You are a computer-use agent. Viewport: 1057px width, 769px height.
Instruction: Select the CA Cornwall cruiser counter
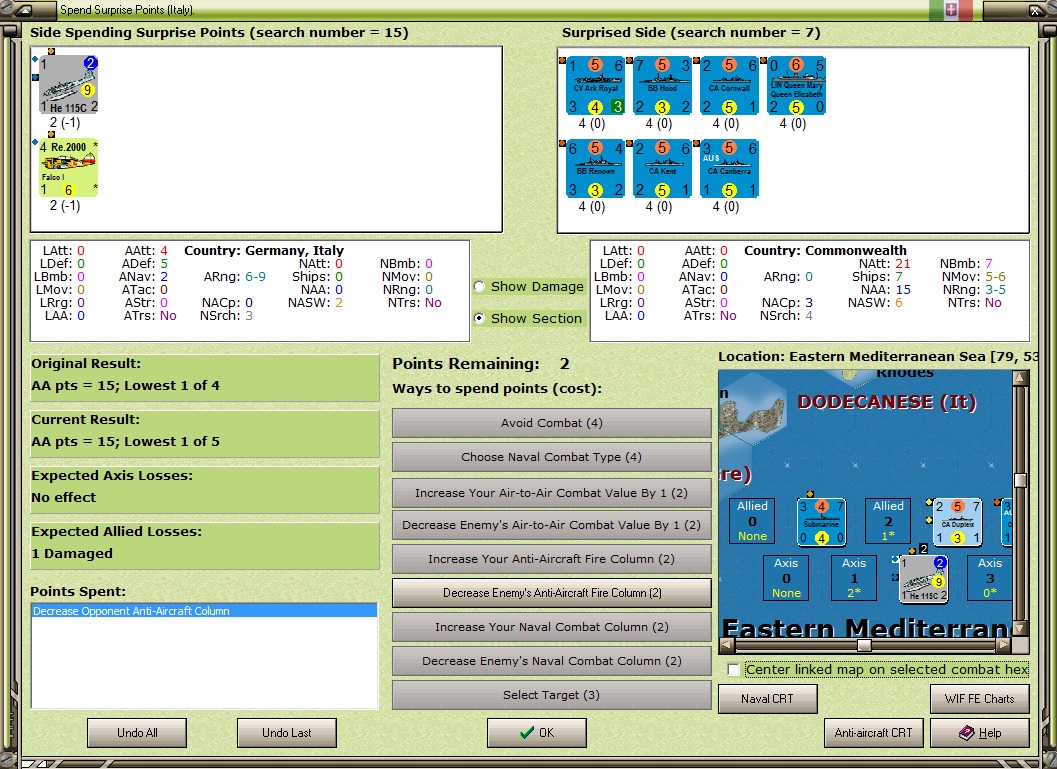click(729, 86)
